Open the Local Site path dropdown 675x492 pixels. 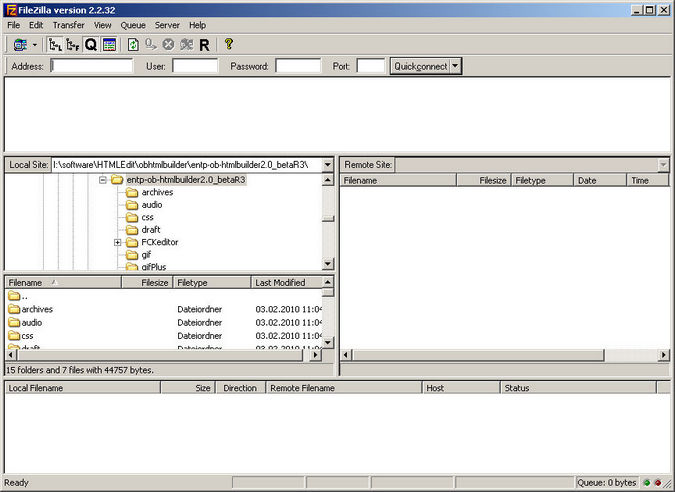328,165
